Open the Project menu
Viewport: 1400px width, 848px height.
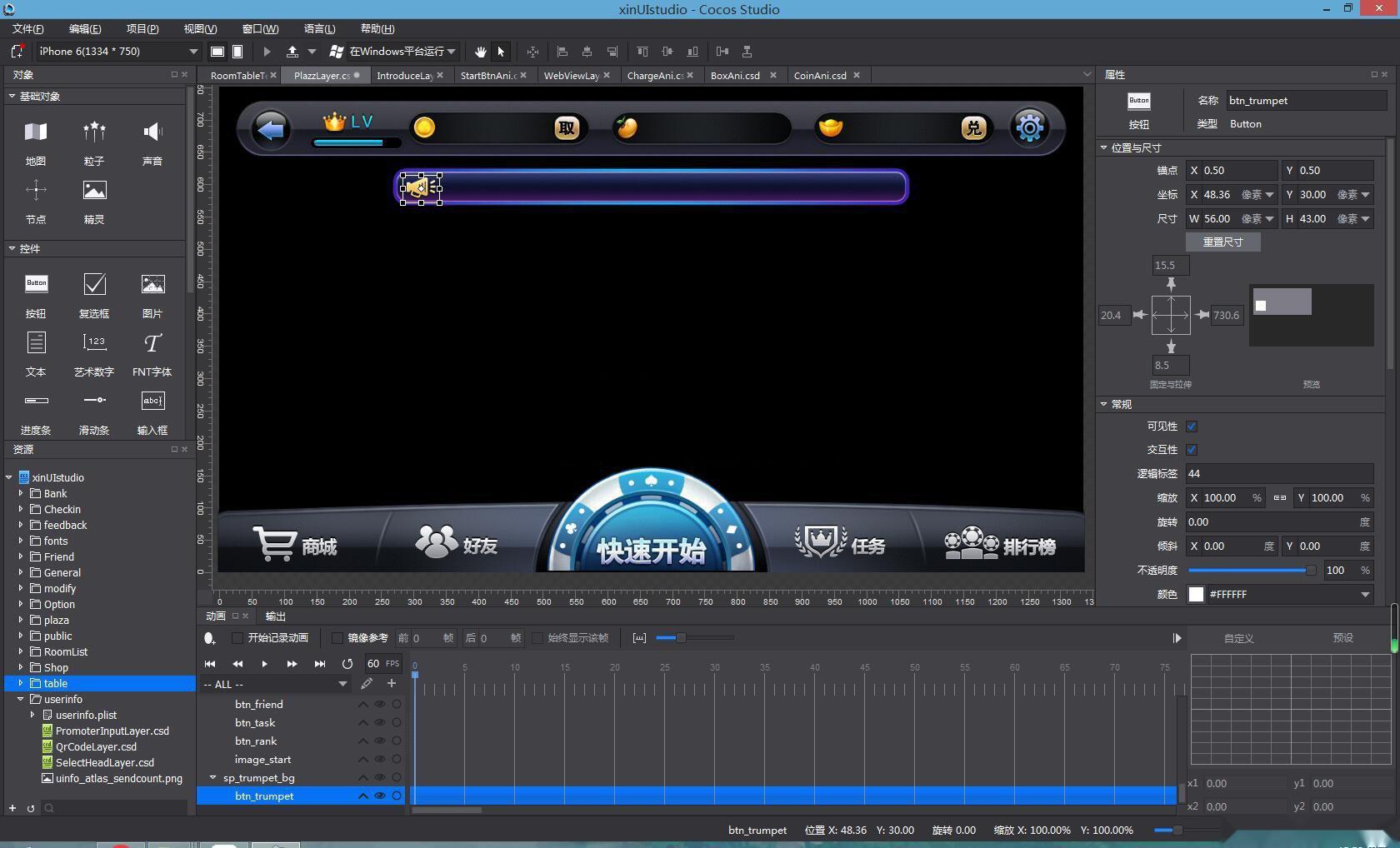coord(142,29)
